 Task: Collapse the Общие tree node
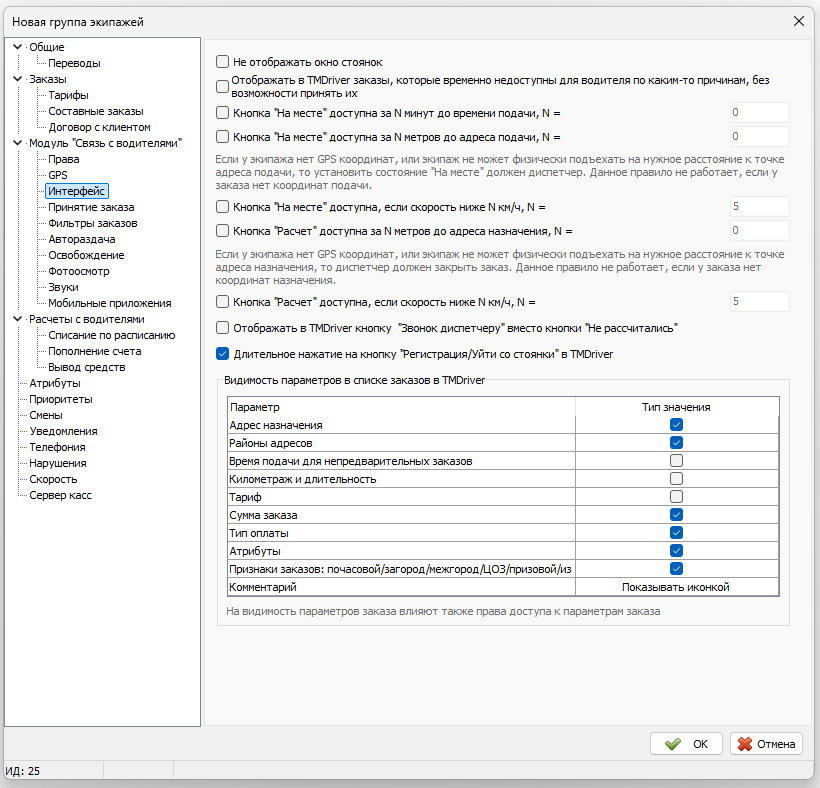[17, 47]
